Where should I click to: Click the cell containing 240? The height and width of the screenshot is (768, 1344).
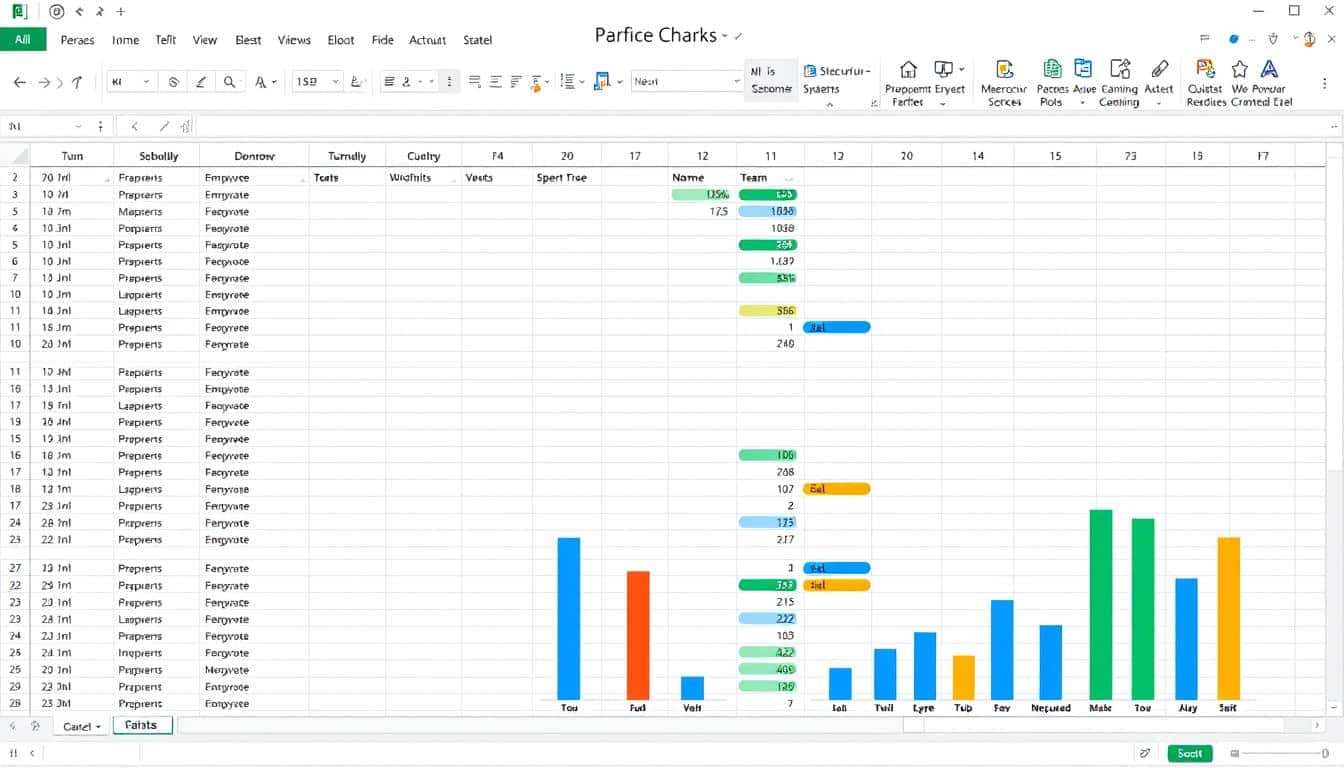[770, 344]
